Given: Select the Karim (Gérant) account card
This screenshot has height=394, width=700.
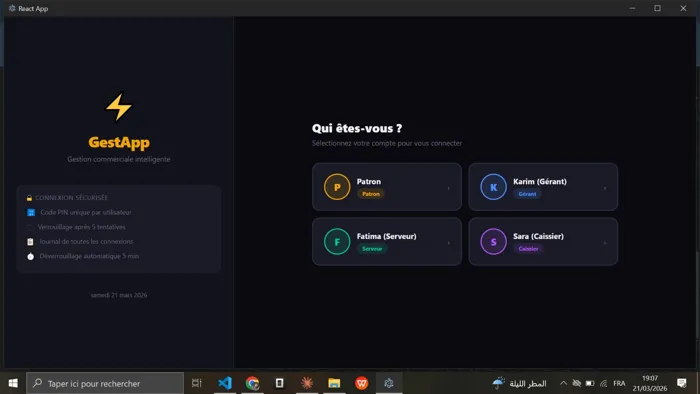Looking at the screenshot, I should (543, 187).
